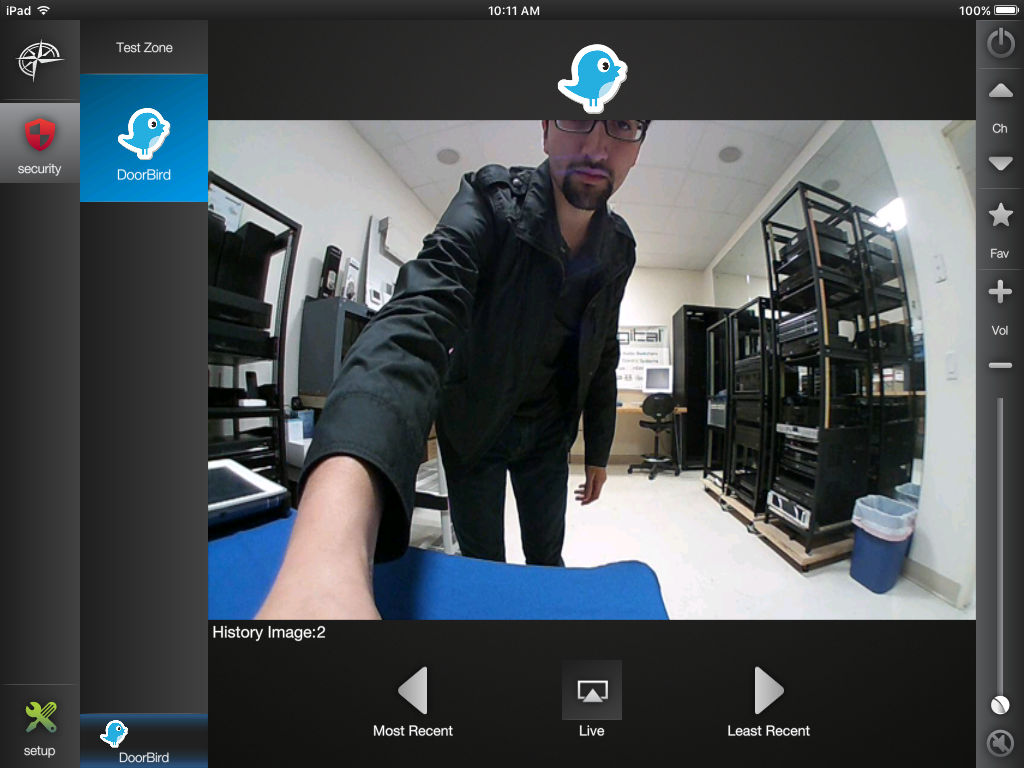This screenshot has width=1024, height=768.
Task: Tap the camera history image
Action: pyautogui.click(x=592, y=370)
